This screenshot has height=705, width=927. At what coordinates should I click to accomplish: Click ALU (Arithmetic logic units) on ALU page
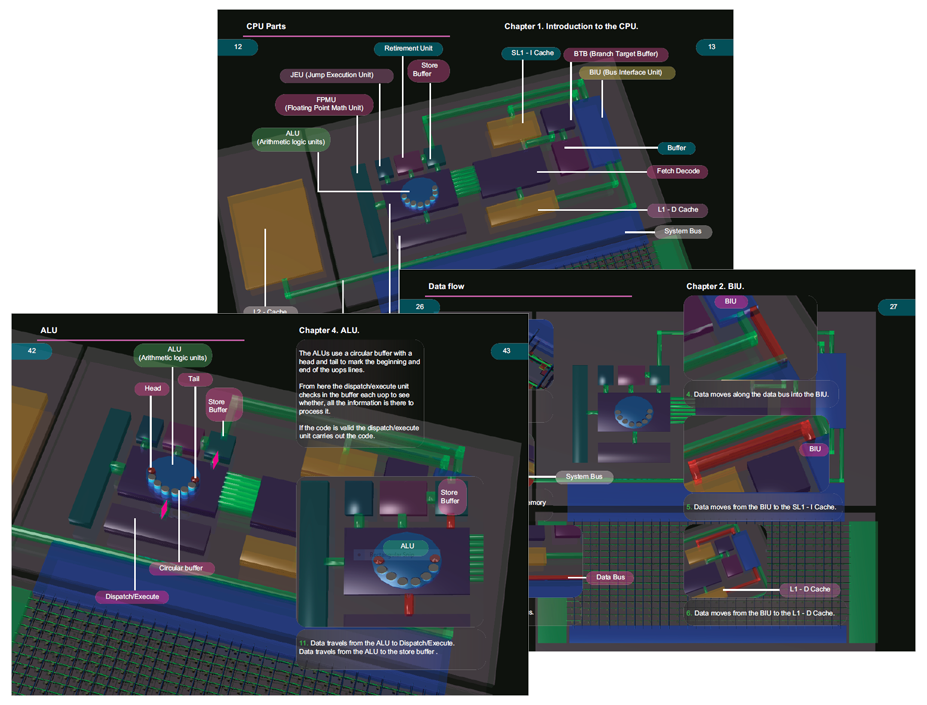(x=173, y=354)
